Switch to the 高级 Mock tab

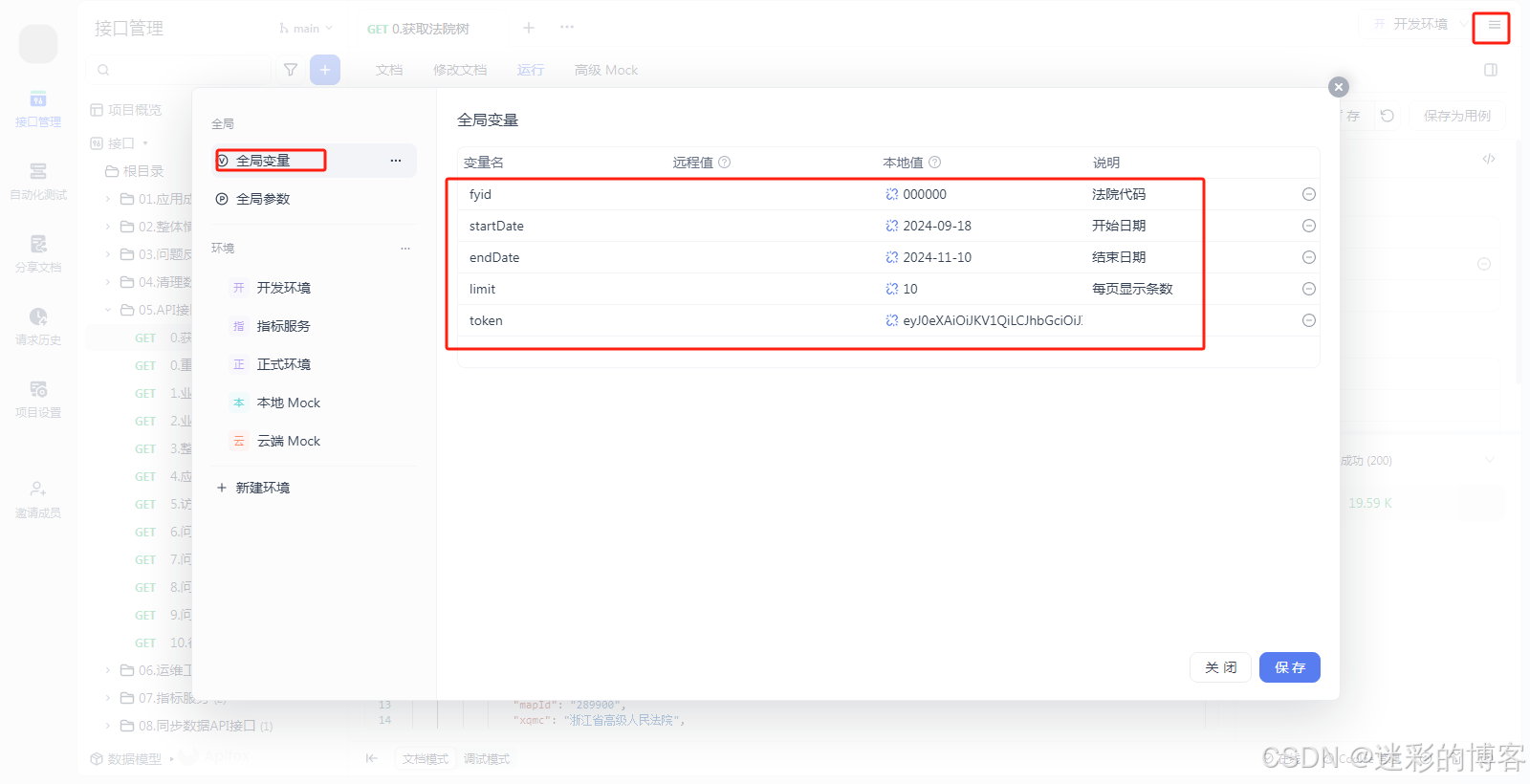pyautogui.click(x=606, y=70)
